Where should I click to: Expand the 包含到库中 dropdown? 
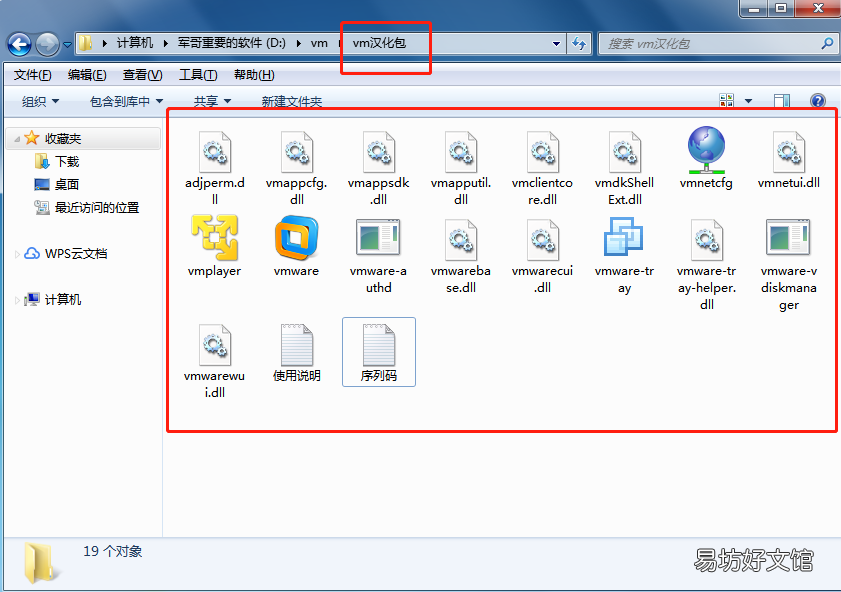pyautogui.click(x=126, y=101)
